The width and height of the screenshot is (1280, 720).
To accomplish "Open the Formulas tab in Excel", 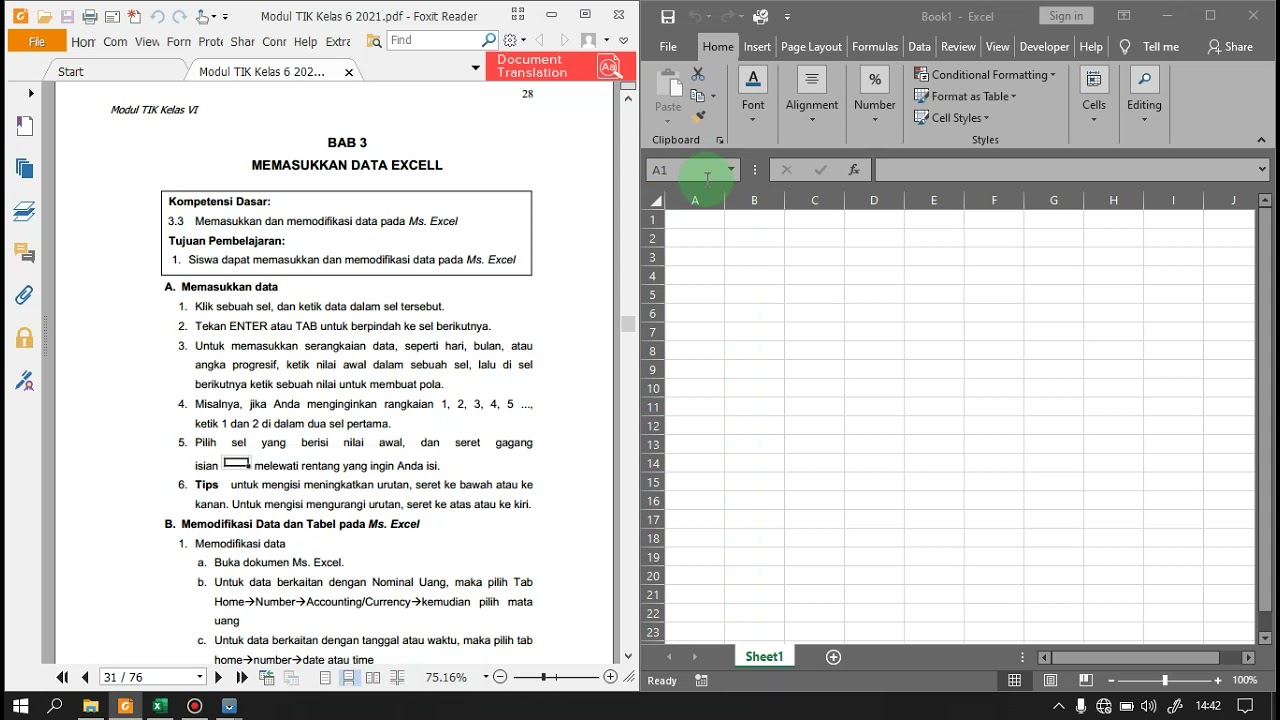I will point(875,47).
